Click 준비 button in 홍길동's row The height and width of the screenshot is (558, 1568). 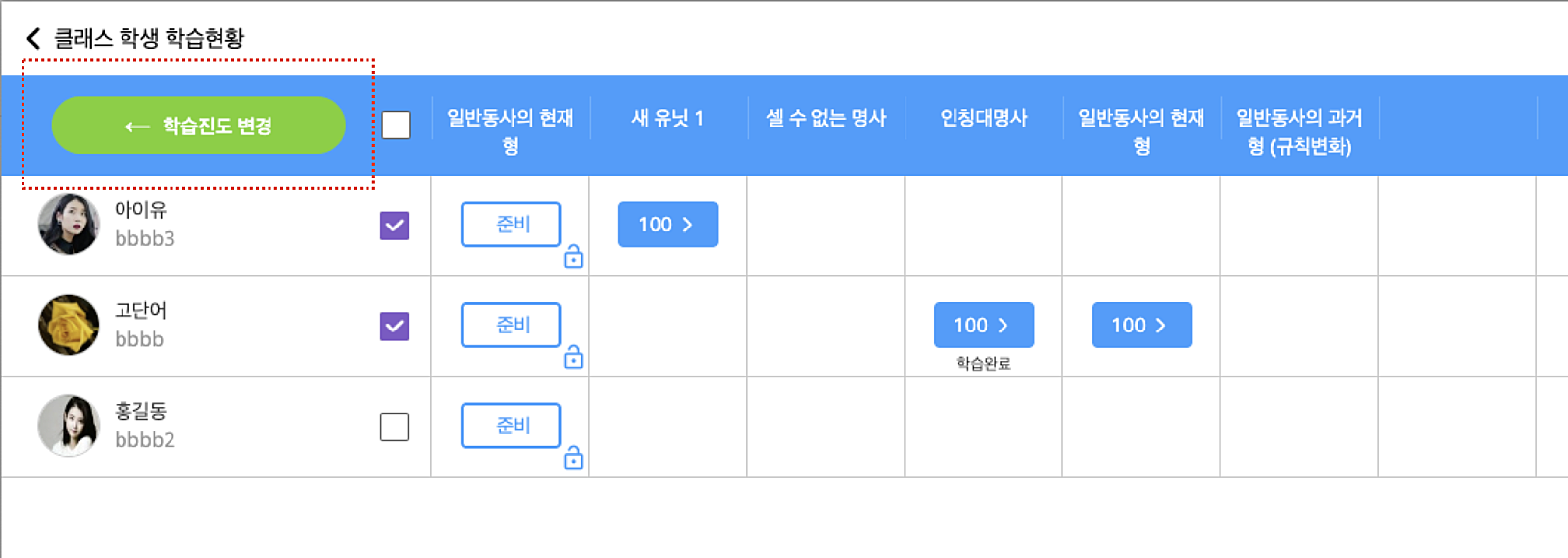[x=511, y=426]
